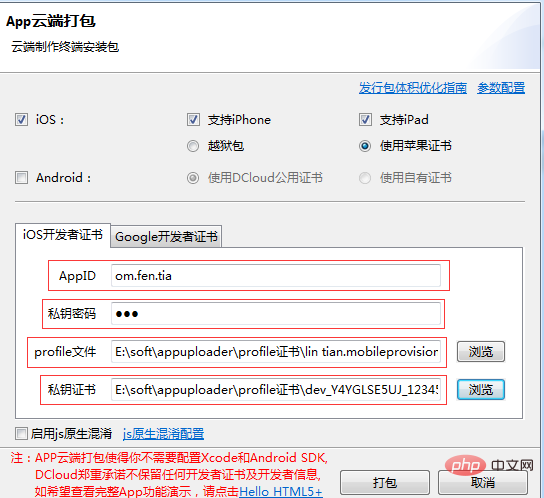Focus the 私钥密码 password field
544x498 pixels.
coord(276,314)
